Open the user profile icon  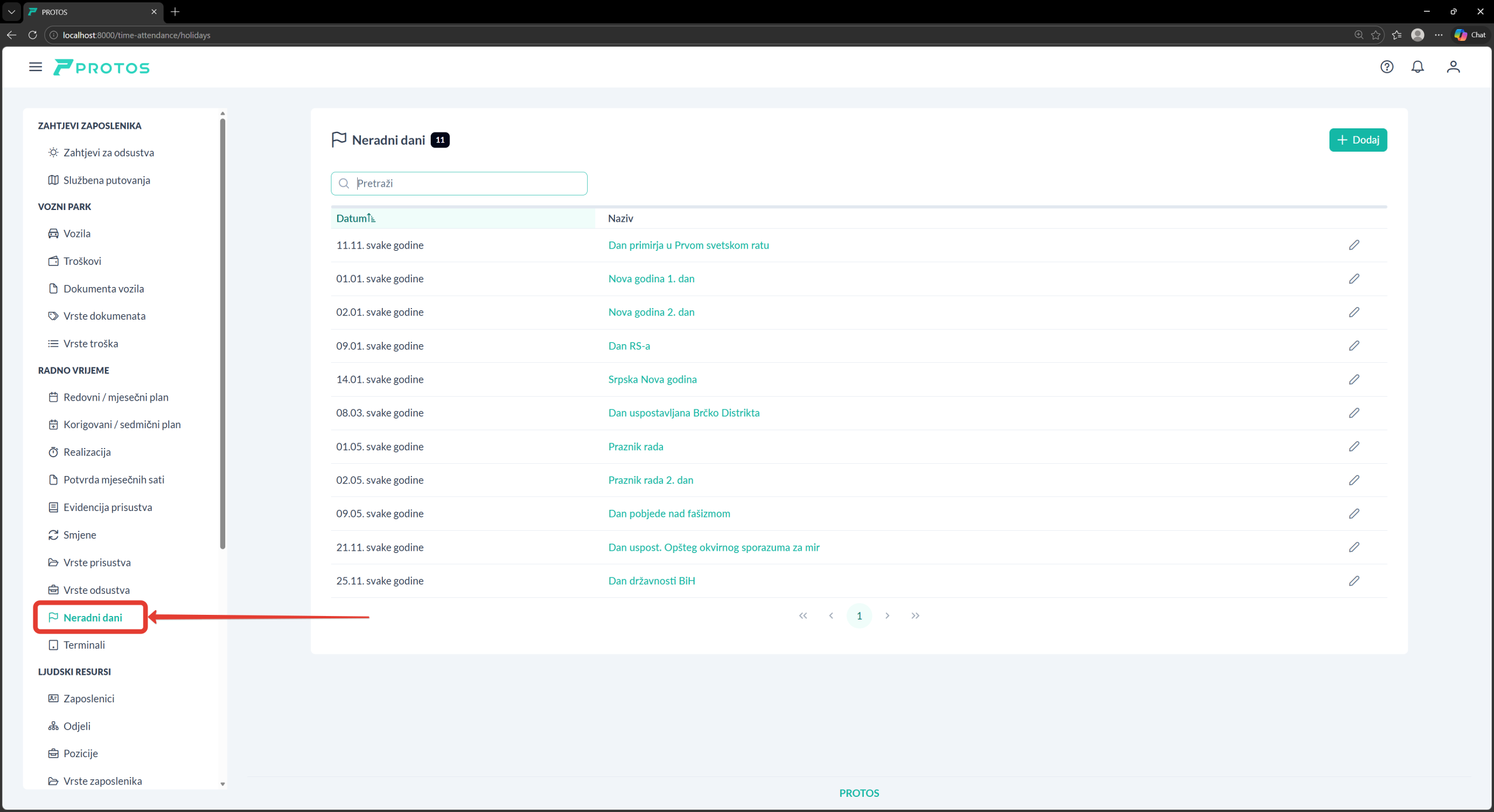coord(1453,67)
